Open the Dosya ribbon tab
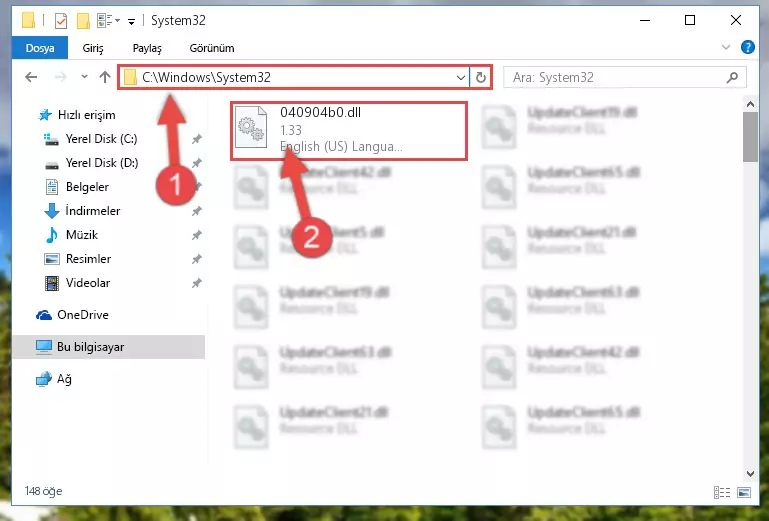The image size is (769, 521). (x=40, y=48)
